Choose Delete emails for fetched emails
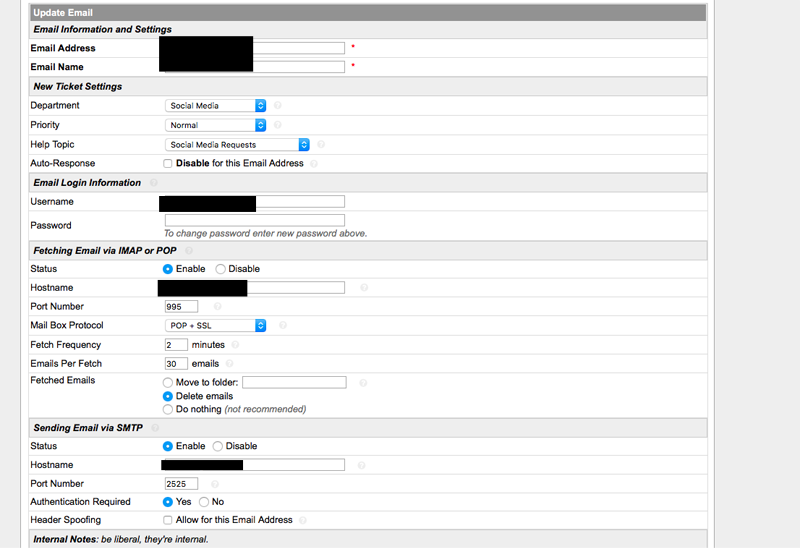The image size is (800, 548). (167, 396)
